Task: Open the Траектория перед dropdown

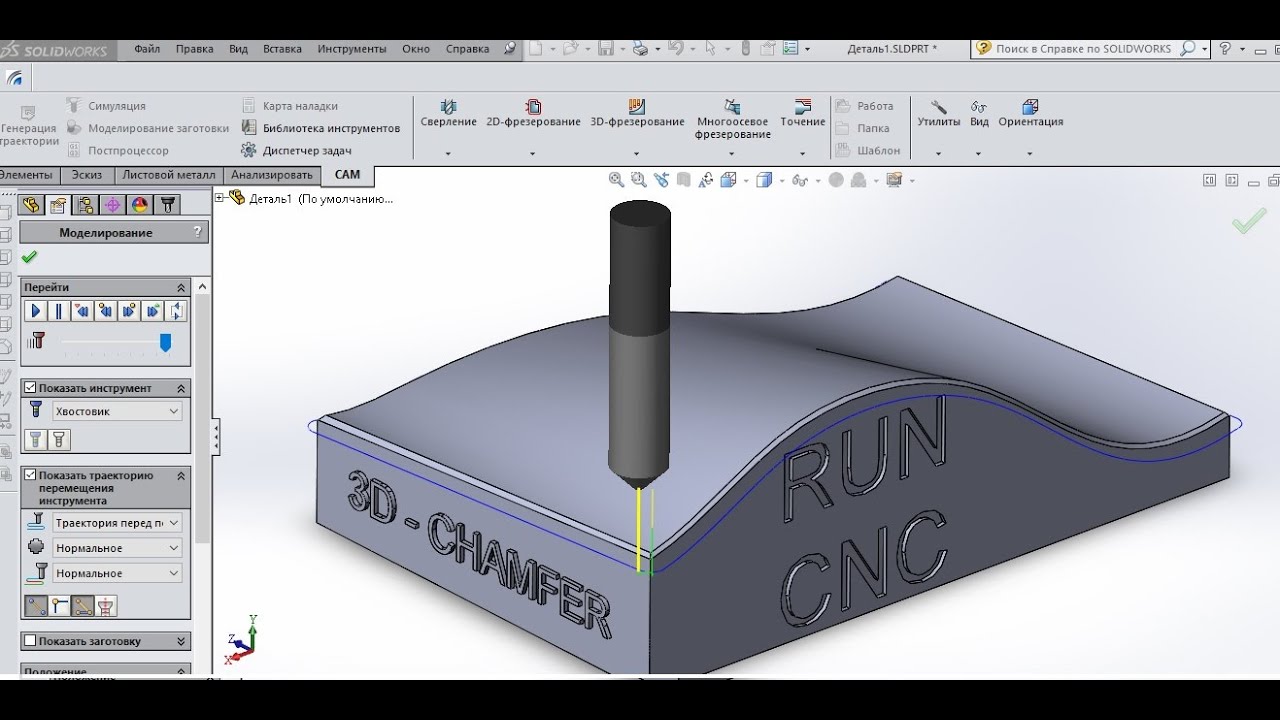Action: click(116, 523)
